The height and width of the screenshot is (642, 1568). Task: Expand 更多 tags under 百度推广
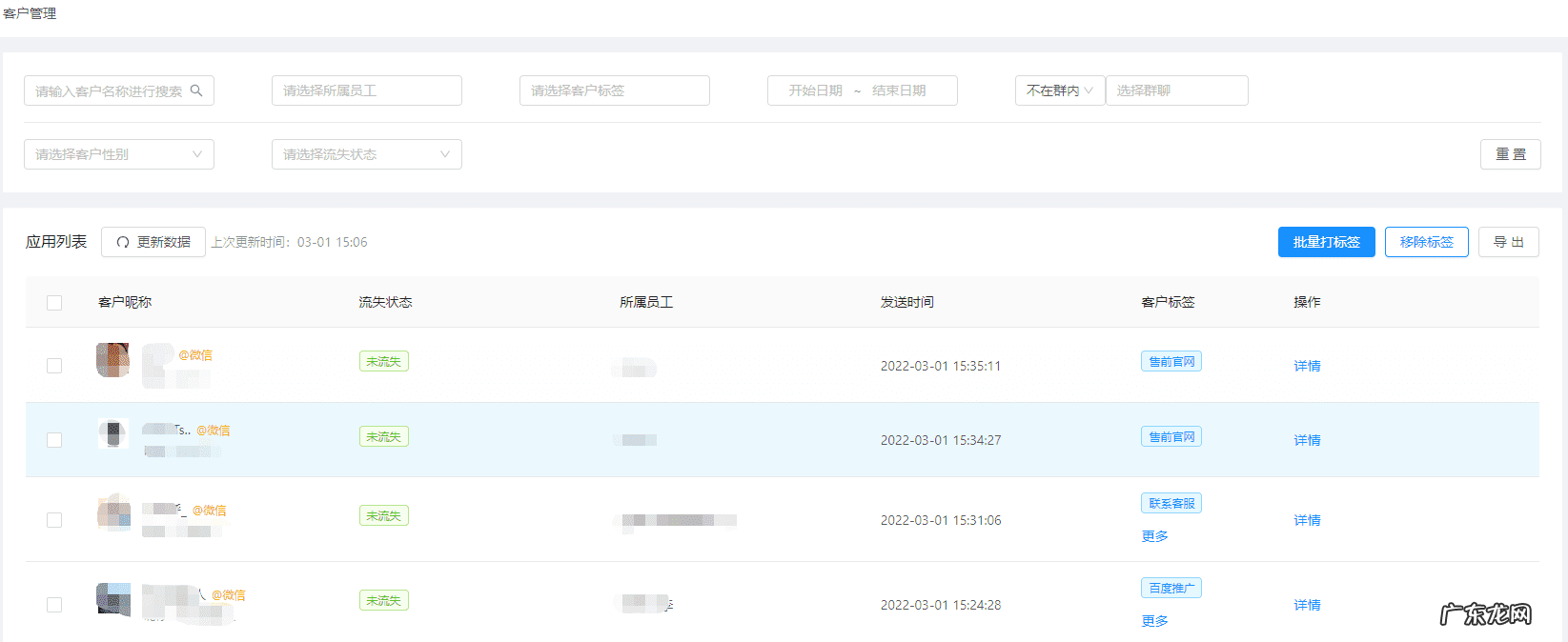coord(1154,621)
